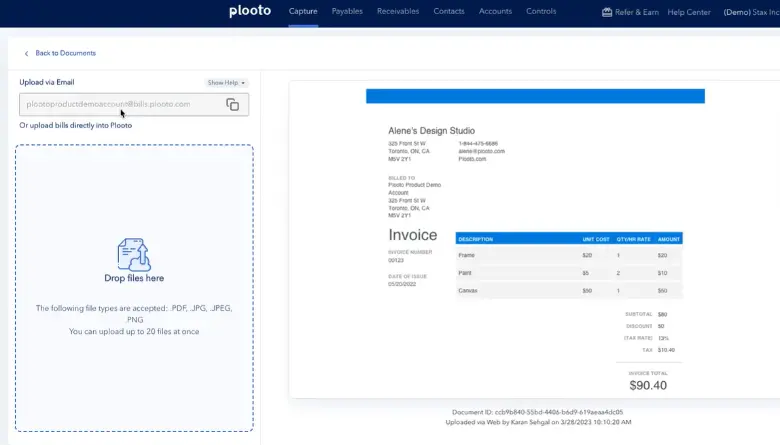
Task: Open the Accounts tab
Action: (495, 11)
